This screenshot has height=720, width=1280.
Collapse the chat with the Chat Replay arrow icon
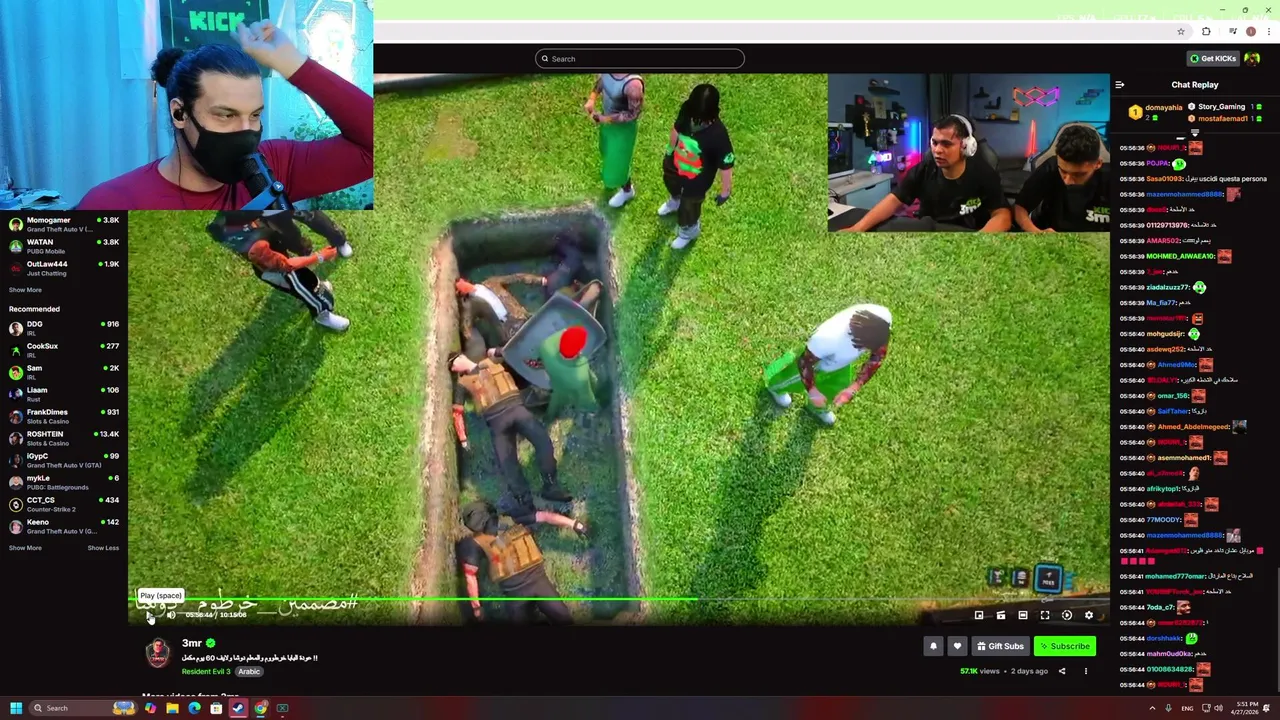click(x=1119, y=85)
